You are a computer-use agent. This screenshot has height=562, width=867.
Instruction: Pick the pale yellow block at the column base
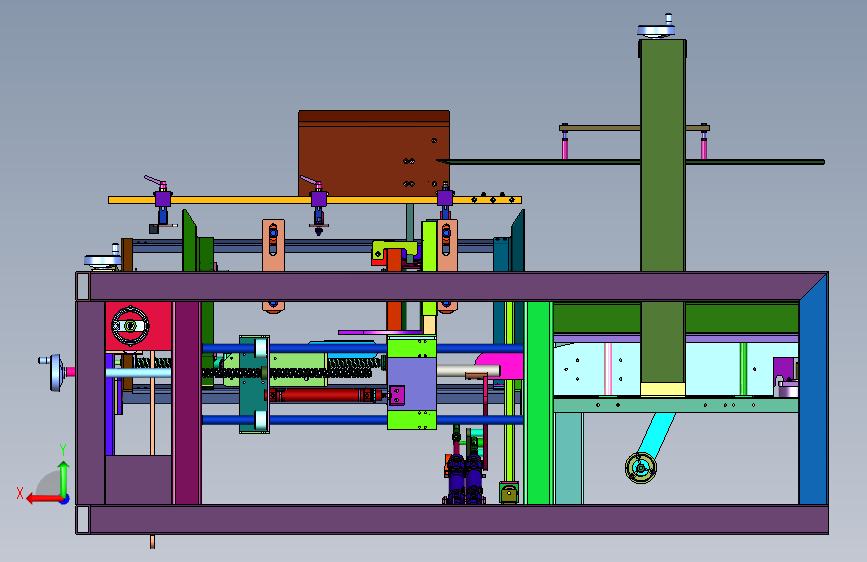pyautogui.click(x=663, y=389)
